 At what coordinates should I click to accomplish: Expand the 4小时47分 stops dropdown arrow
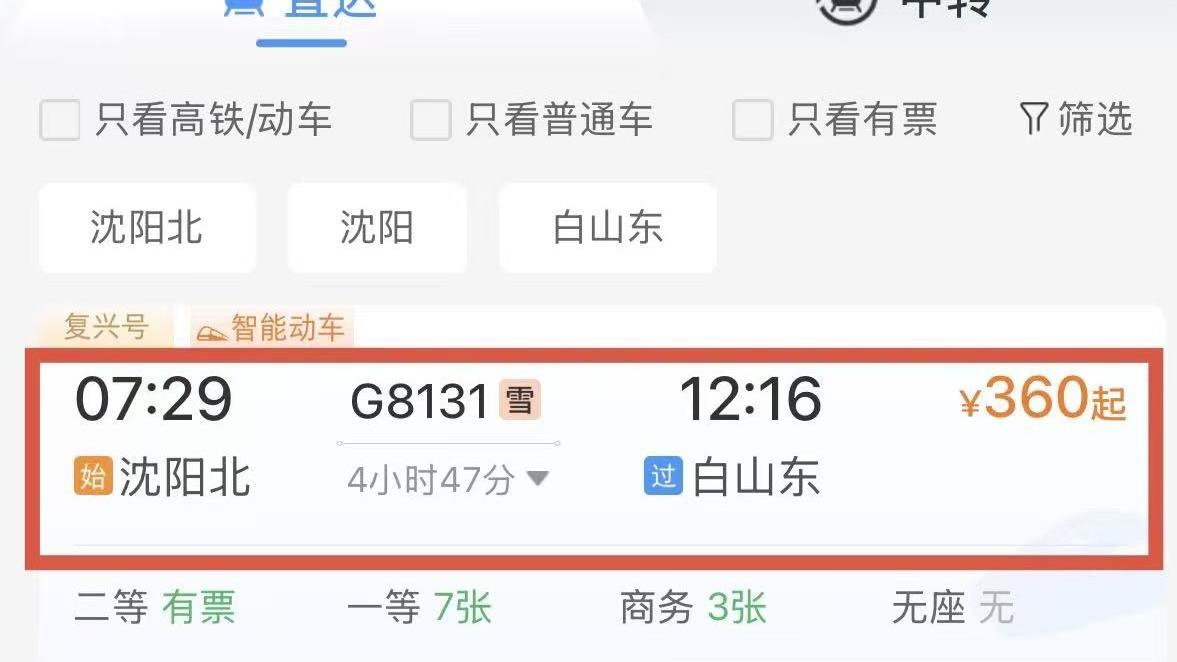538,478
